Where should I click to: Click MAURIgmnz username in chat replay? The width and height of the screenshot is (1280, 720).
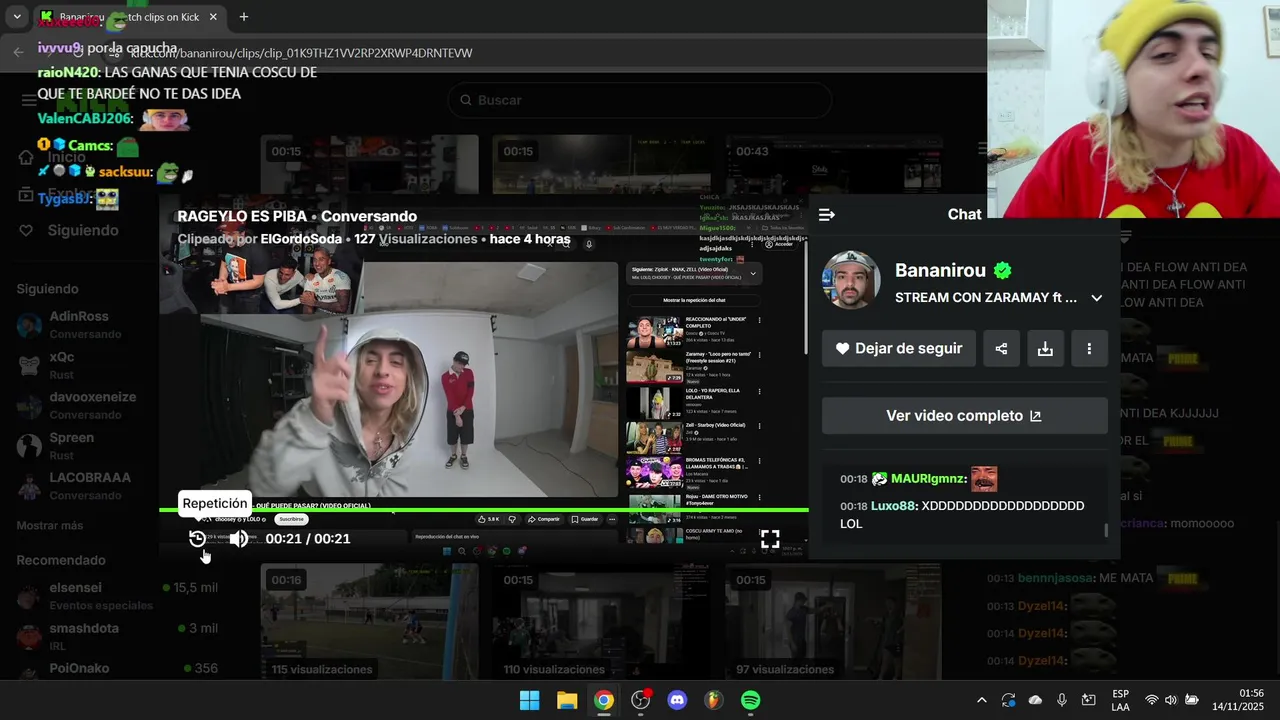click(x=929, y=479)
